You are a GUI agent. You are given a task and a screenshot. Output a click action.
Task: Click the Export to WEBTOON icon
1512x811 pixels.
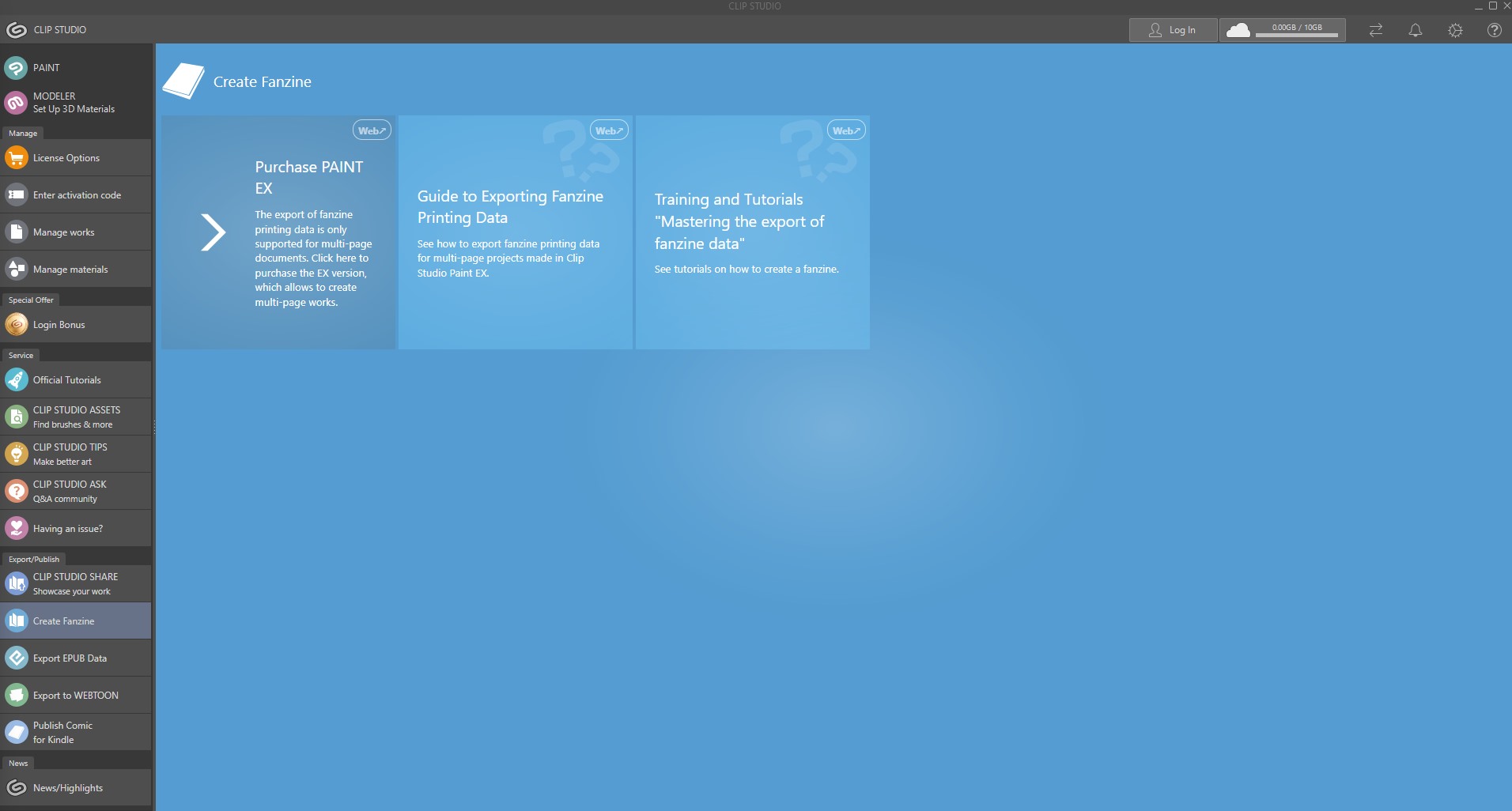click(x=16, y=696)
